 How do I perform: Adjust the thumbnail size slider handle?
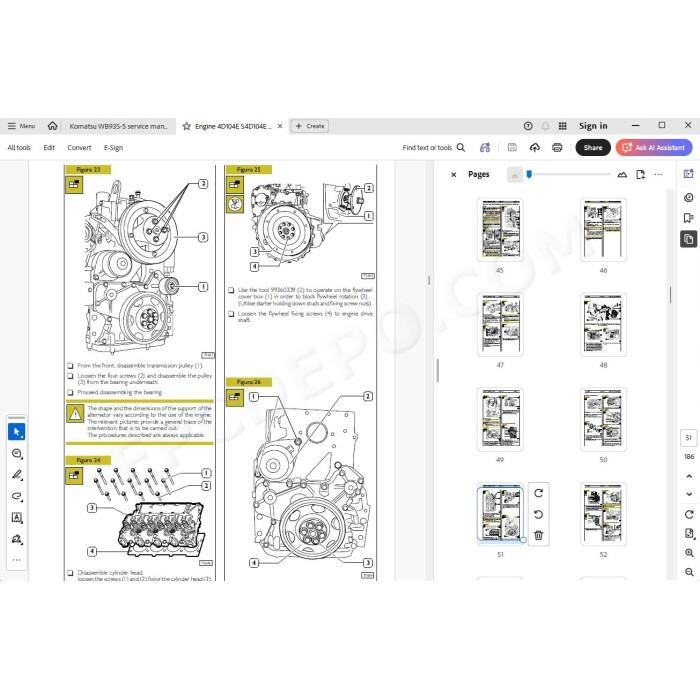click(x=529, y=174)
